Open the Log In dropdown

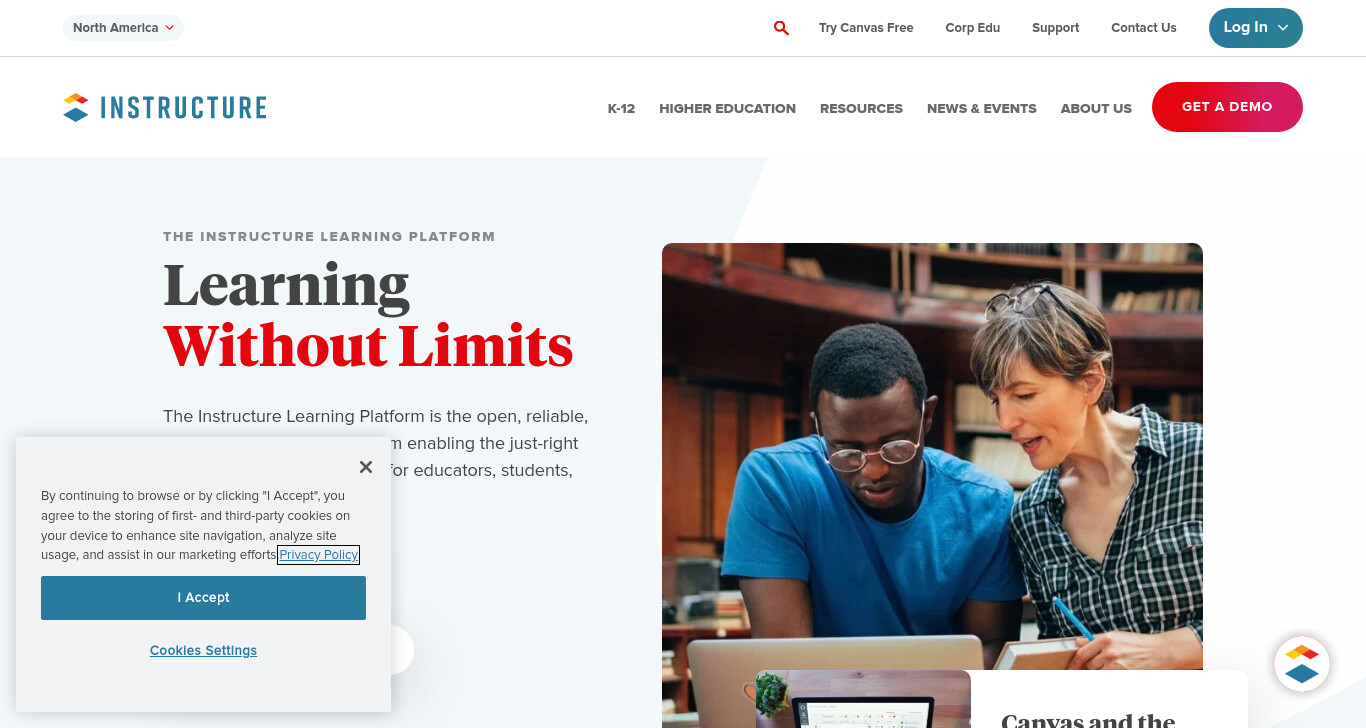pyautogui.click(x=1255, y=28)
